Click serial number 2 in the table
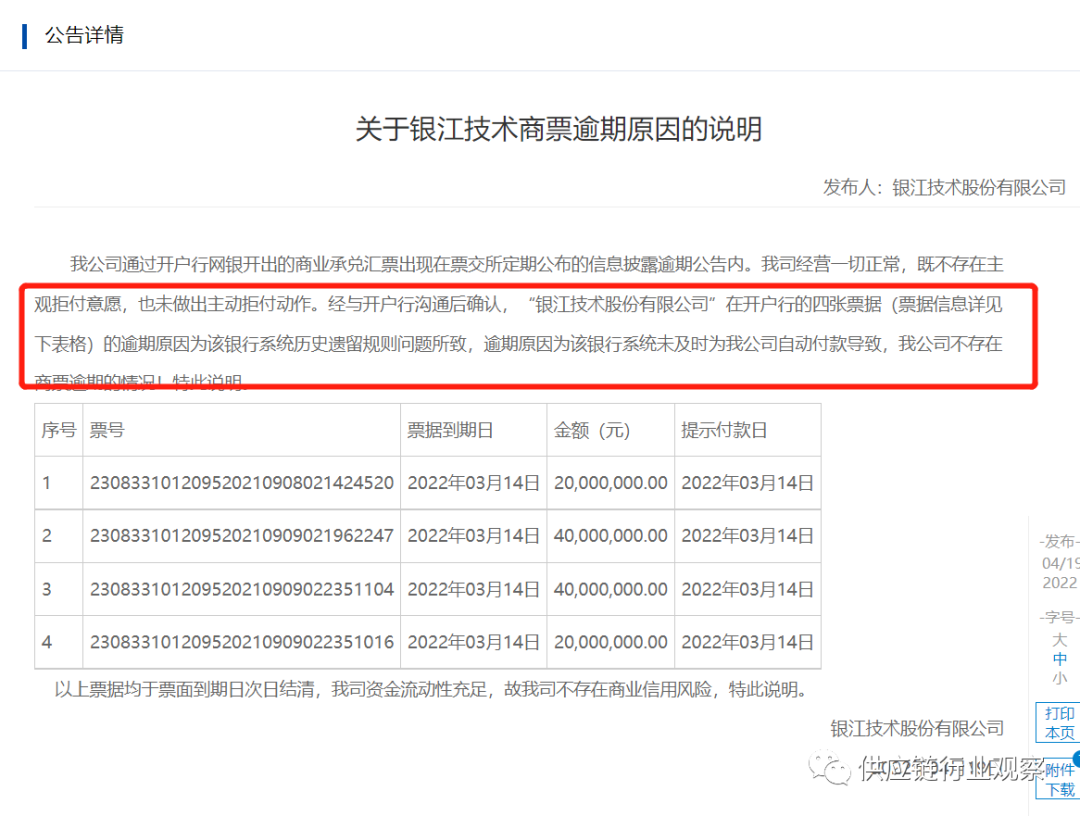The width and height of the screenshot is (1080, 816). tap(46, 536)
